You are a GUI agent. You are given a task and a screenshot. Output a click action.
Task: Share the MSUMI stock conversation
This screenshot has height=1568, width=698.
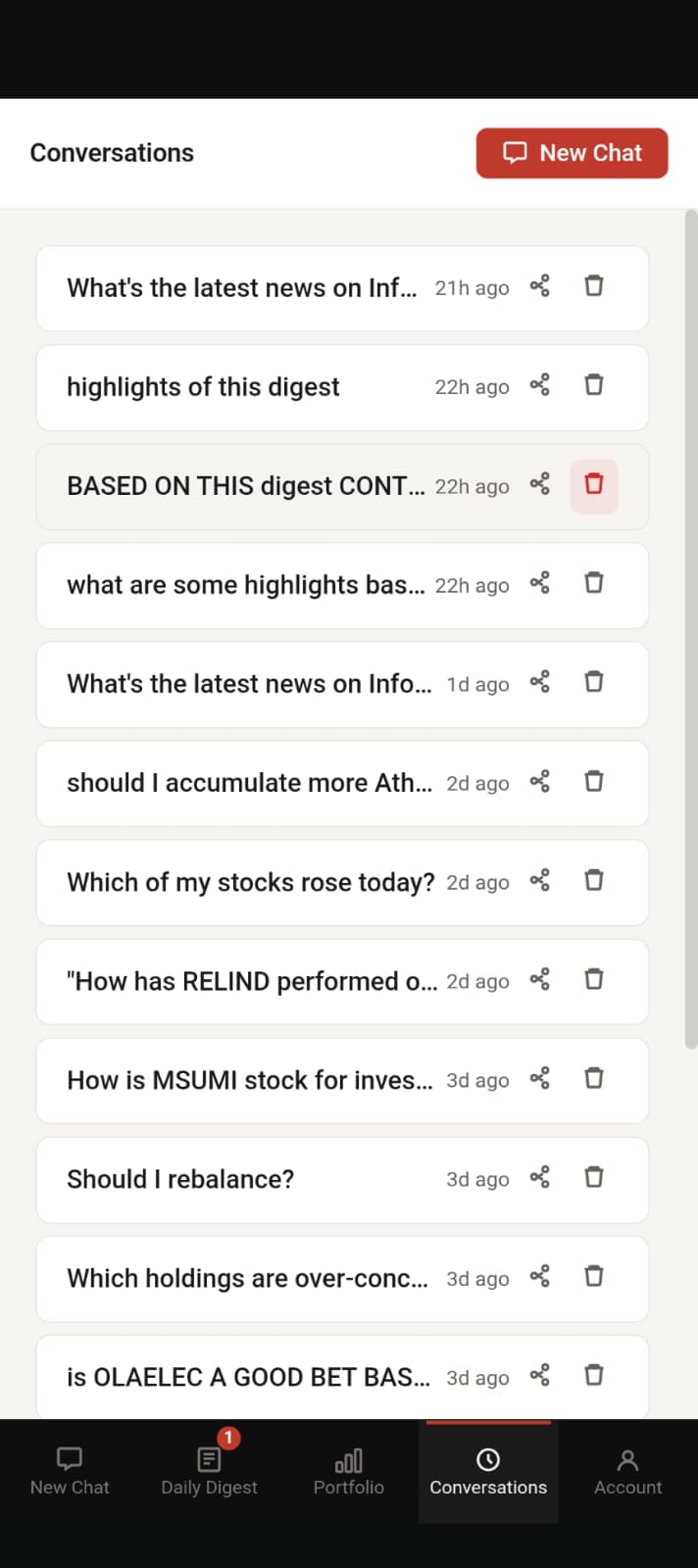click(x=539, y=1078)
